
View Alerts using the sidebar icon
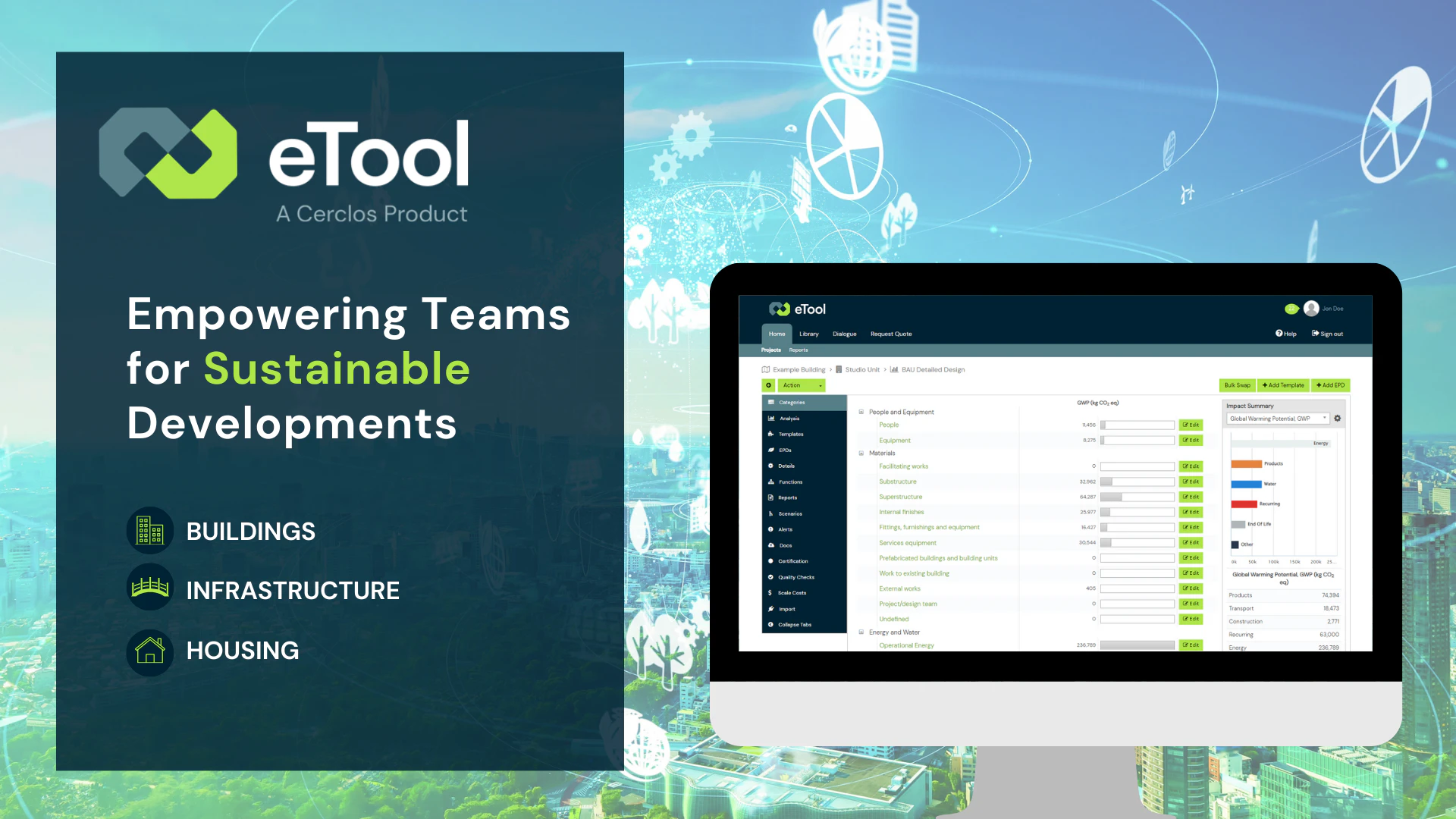click(770, 529)
